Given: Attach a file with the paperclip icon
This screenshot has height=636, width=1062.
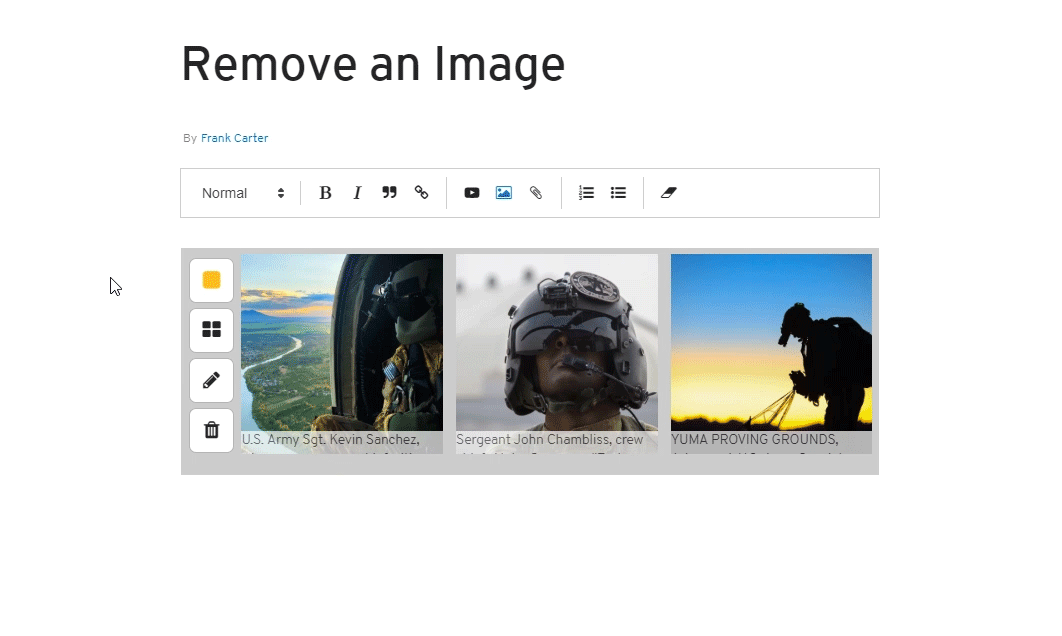Looking at the screenshot, I should coord(536,193).
